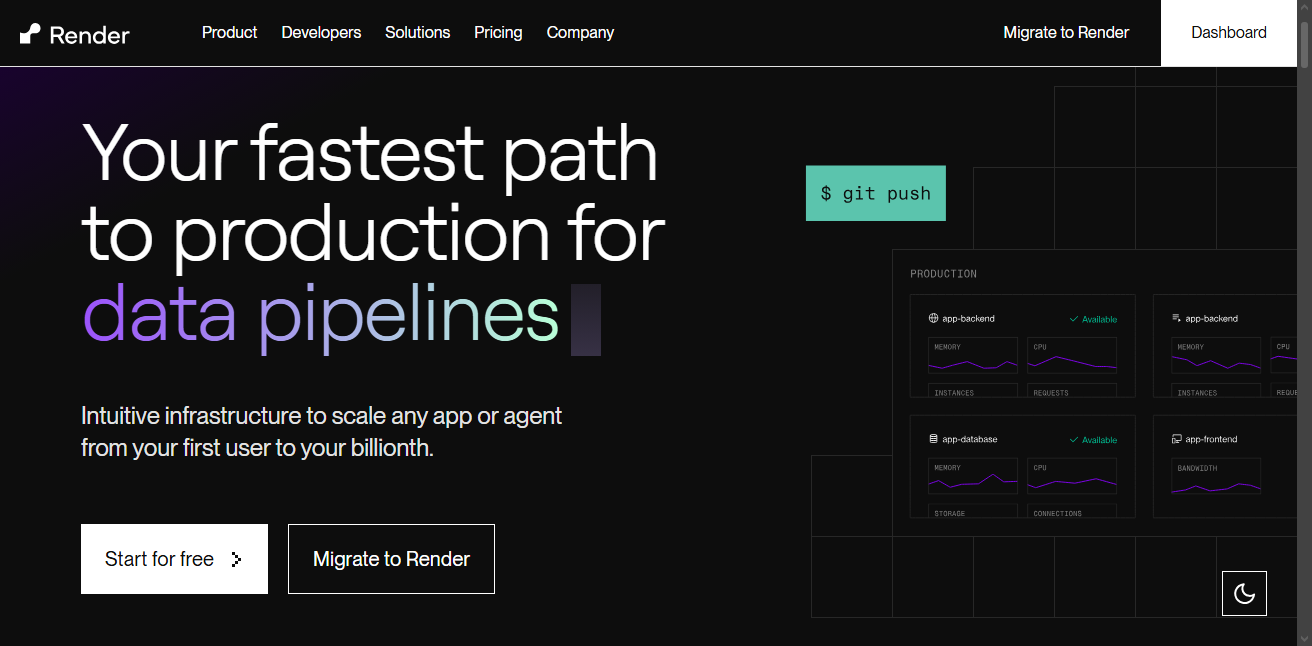Open the Product menu
Screen dimensions: 1312x646
pyautogui.click(x=229, y=33)
